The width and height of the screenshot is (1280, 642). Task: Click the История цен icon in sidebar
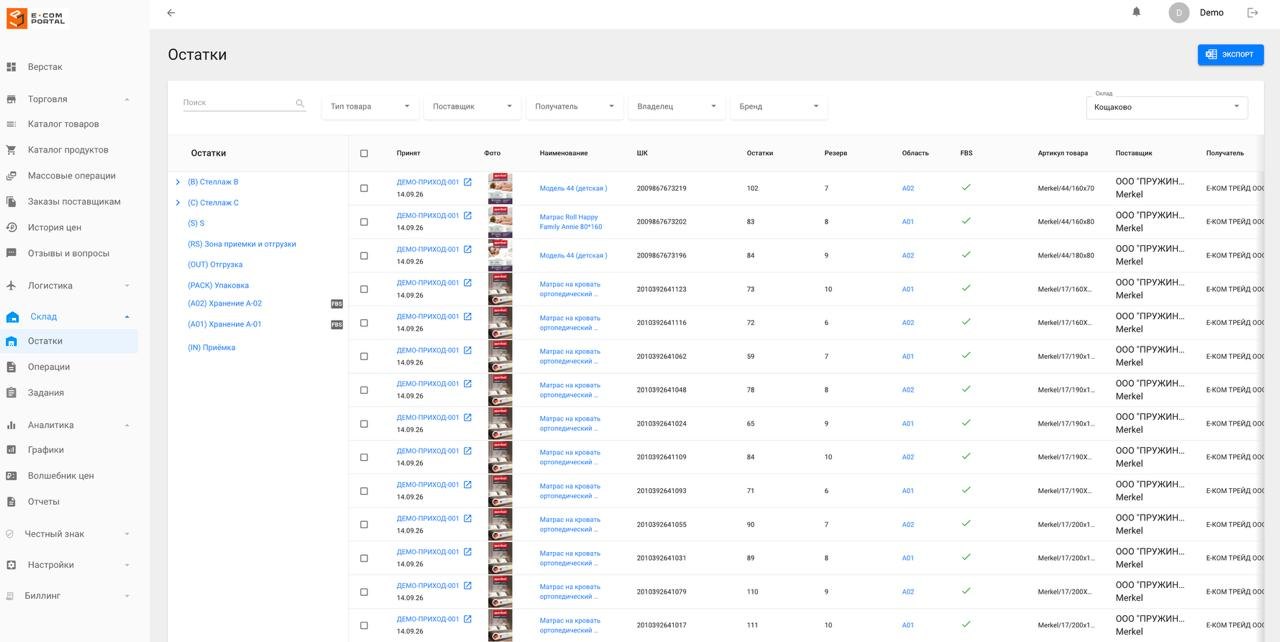[x=11, y=227]
